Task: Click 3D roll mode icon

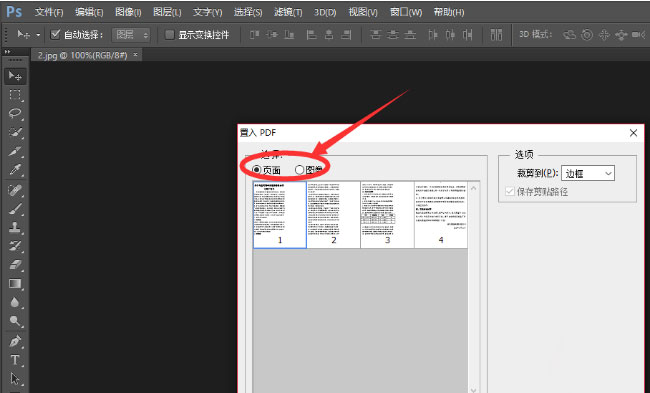Action: coord(587,35)
